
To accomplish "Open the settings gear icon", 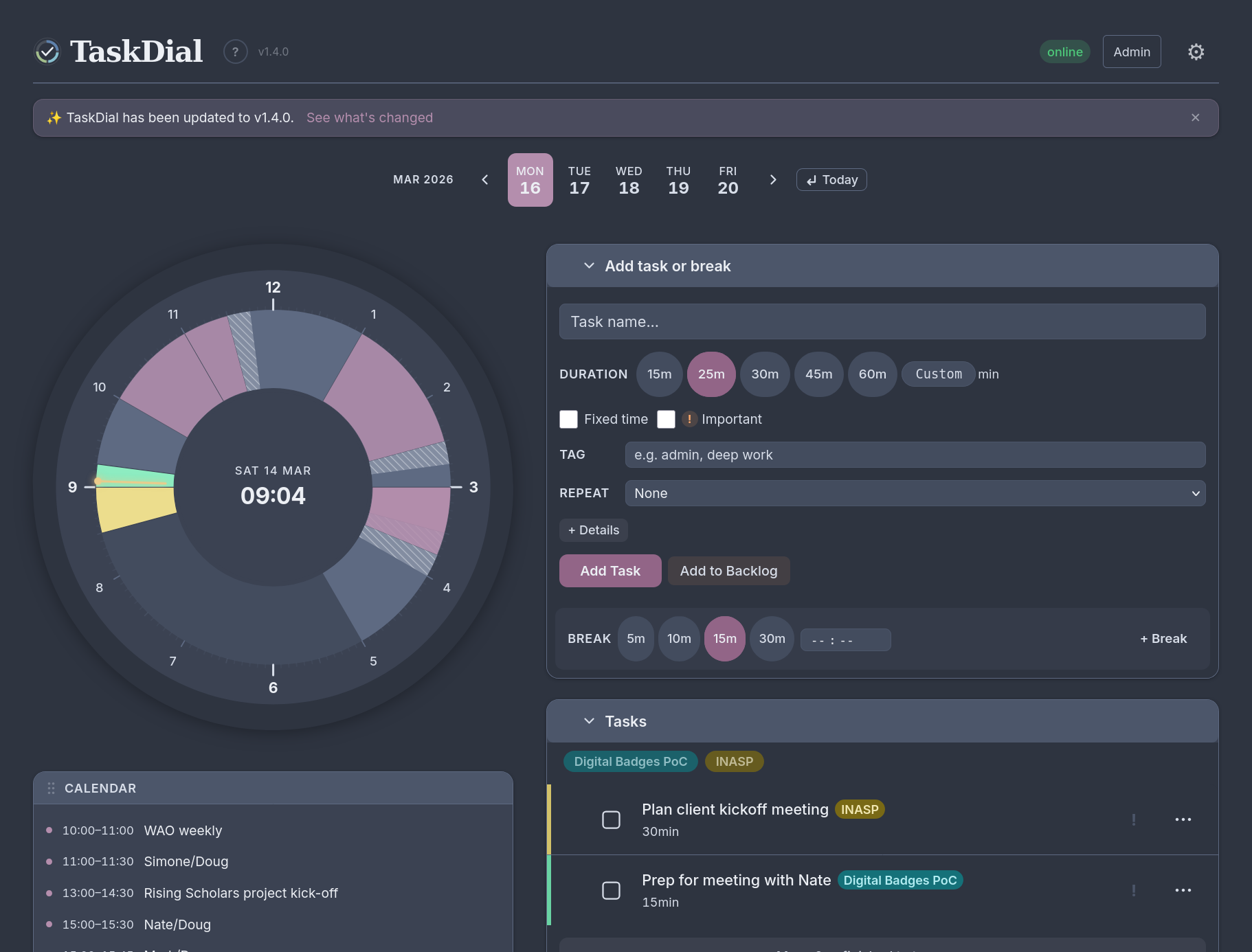I will coord(1196,52).
